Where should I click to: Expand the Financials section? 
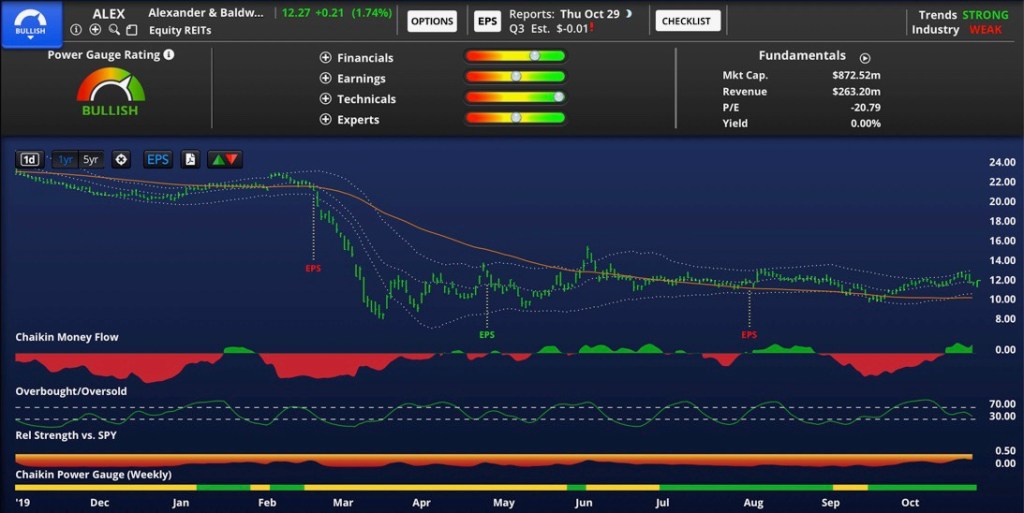[x=325, y=58]
